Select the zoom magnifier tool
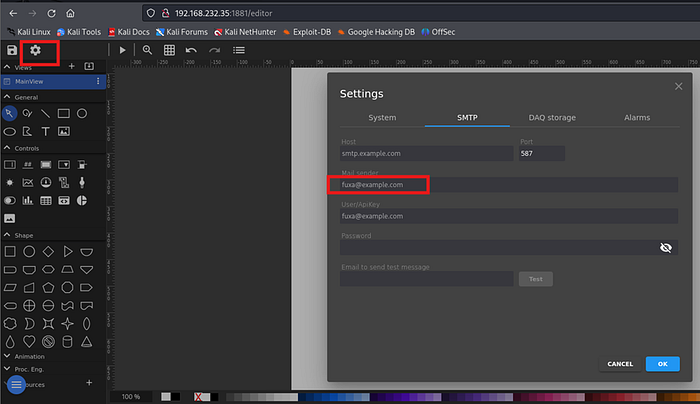This screenshot has height=404, width=700. [147, 50]
